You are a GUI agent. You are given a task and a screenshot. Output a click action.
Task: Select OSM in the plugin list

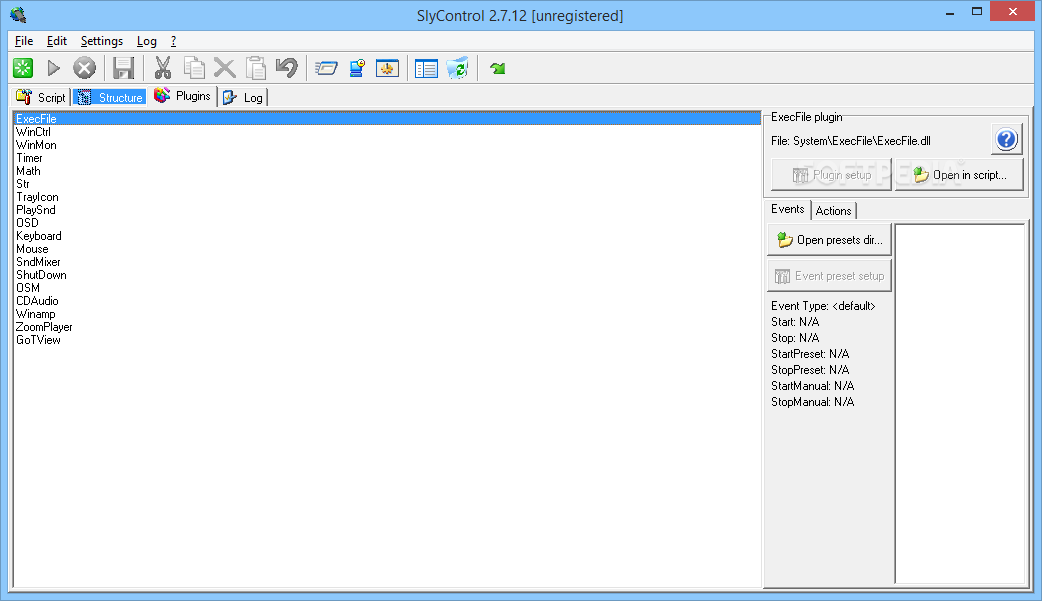click(x=387, y=288)
